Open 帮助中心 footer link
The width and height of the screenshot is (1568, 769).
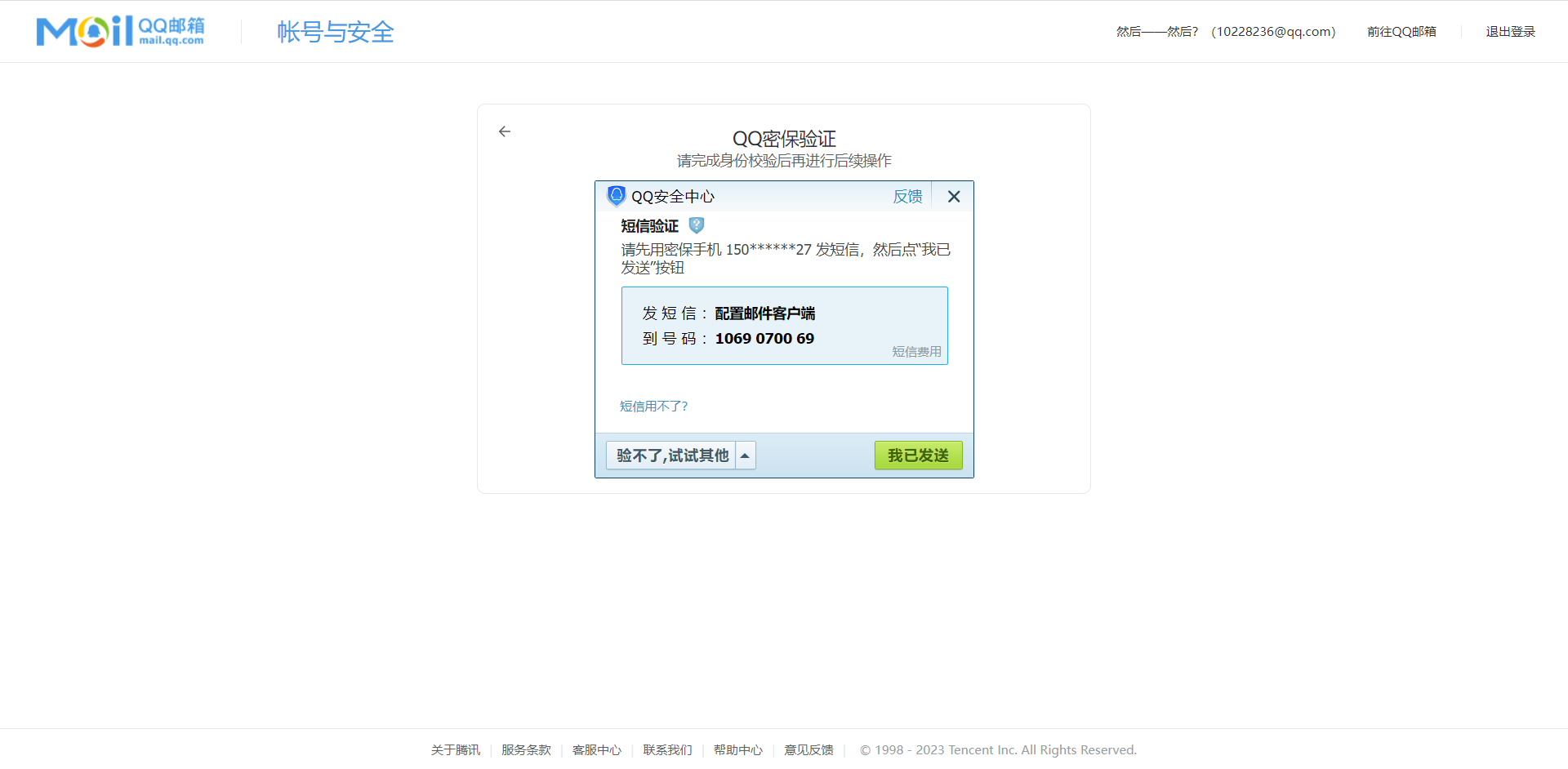click(x=738, y=750)
